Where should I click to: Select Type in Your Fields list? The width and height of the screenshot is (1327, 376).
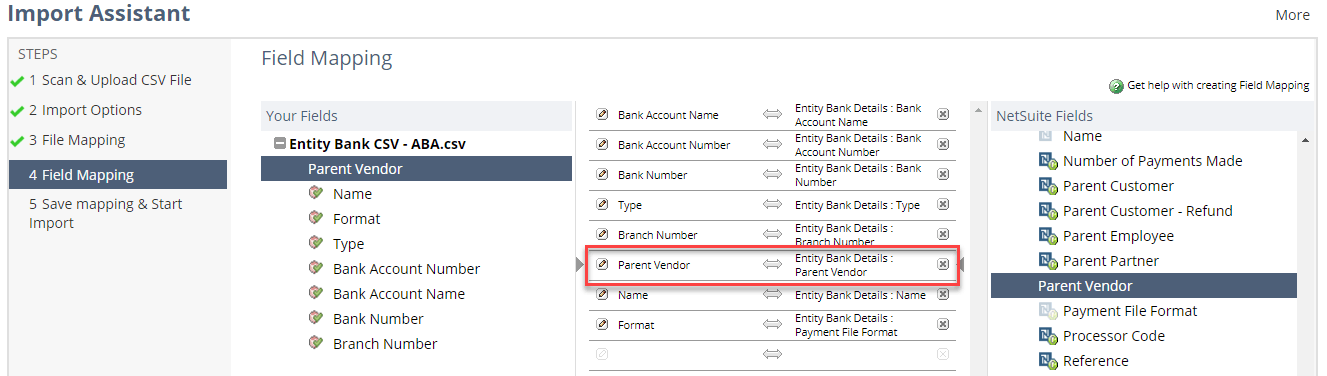[349, 244]
